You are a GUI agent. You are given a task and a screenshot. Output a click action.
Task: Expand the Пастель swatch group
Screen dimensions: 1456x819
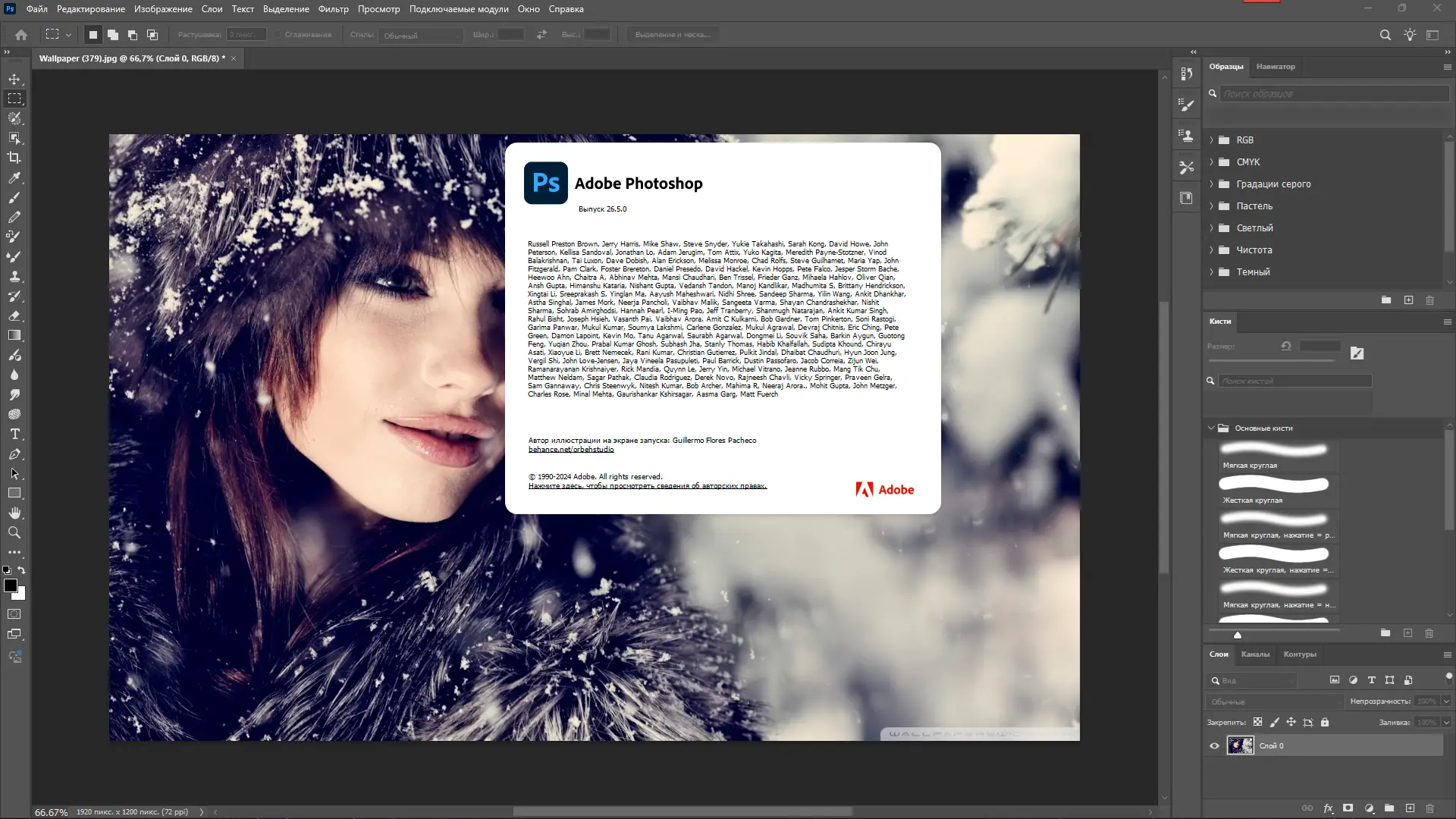(x=1211, y=206)
